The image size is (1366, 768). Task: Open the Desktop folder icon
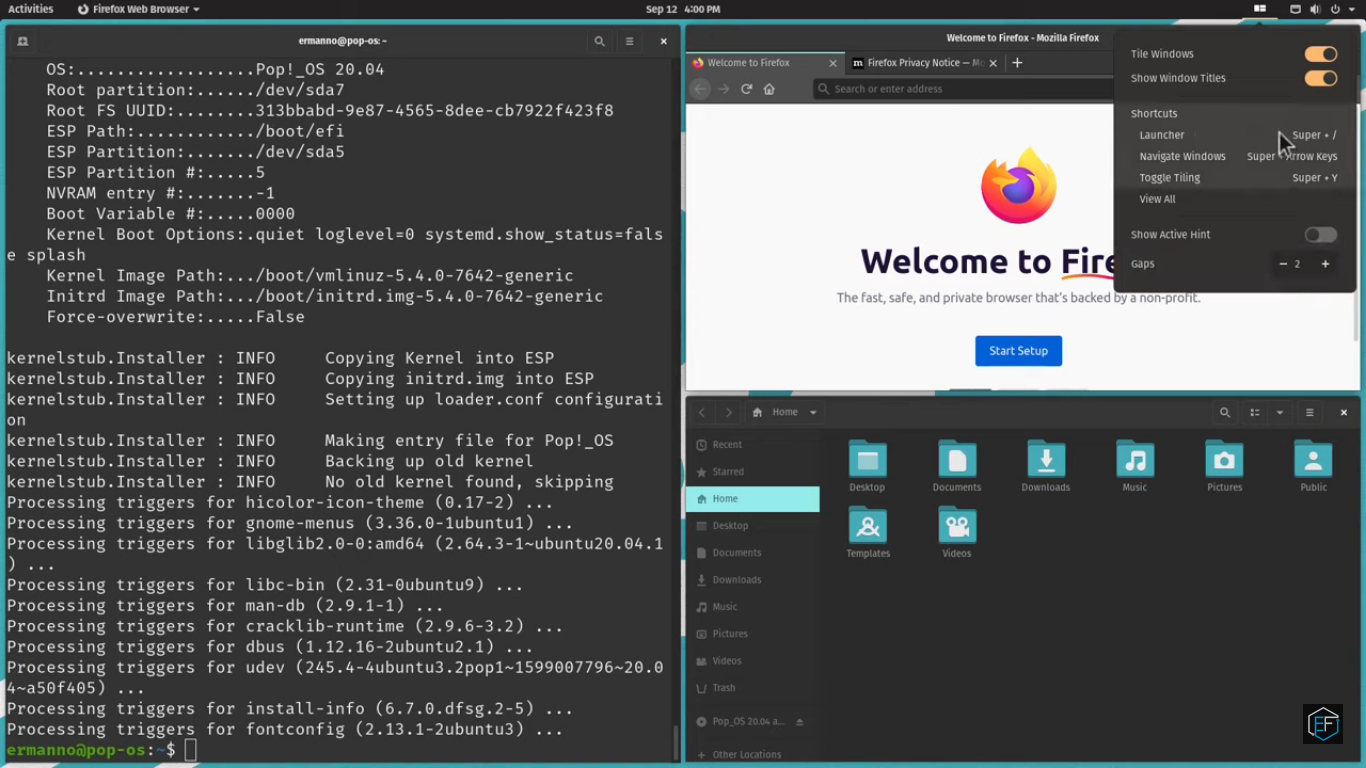(x=867, y=466)
